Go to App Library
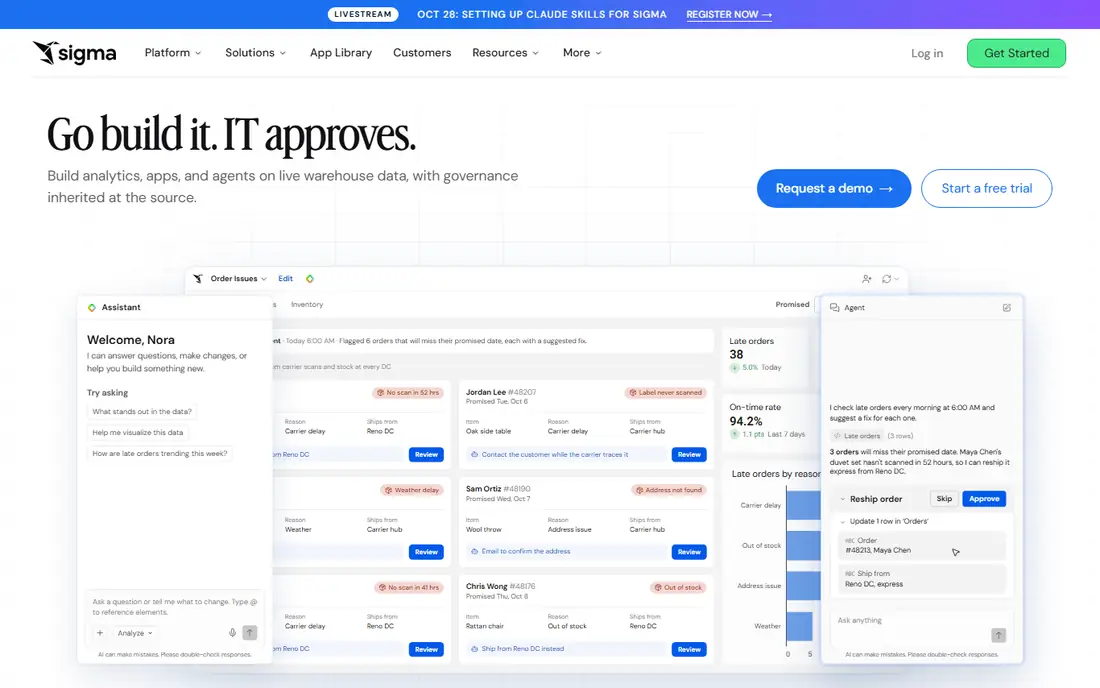 coord(341,53)
